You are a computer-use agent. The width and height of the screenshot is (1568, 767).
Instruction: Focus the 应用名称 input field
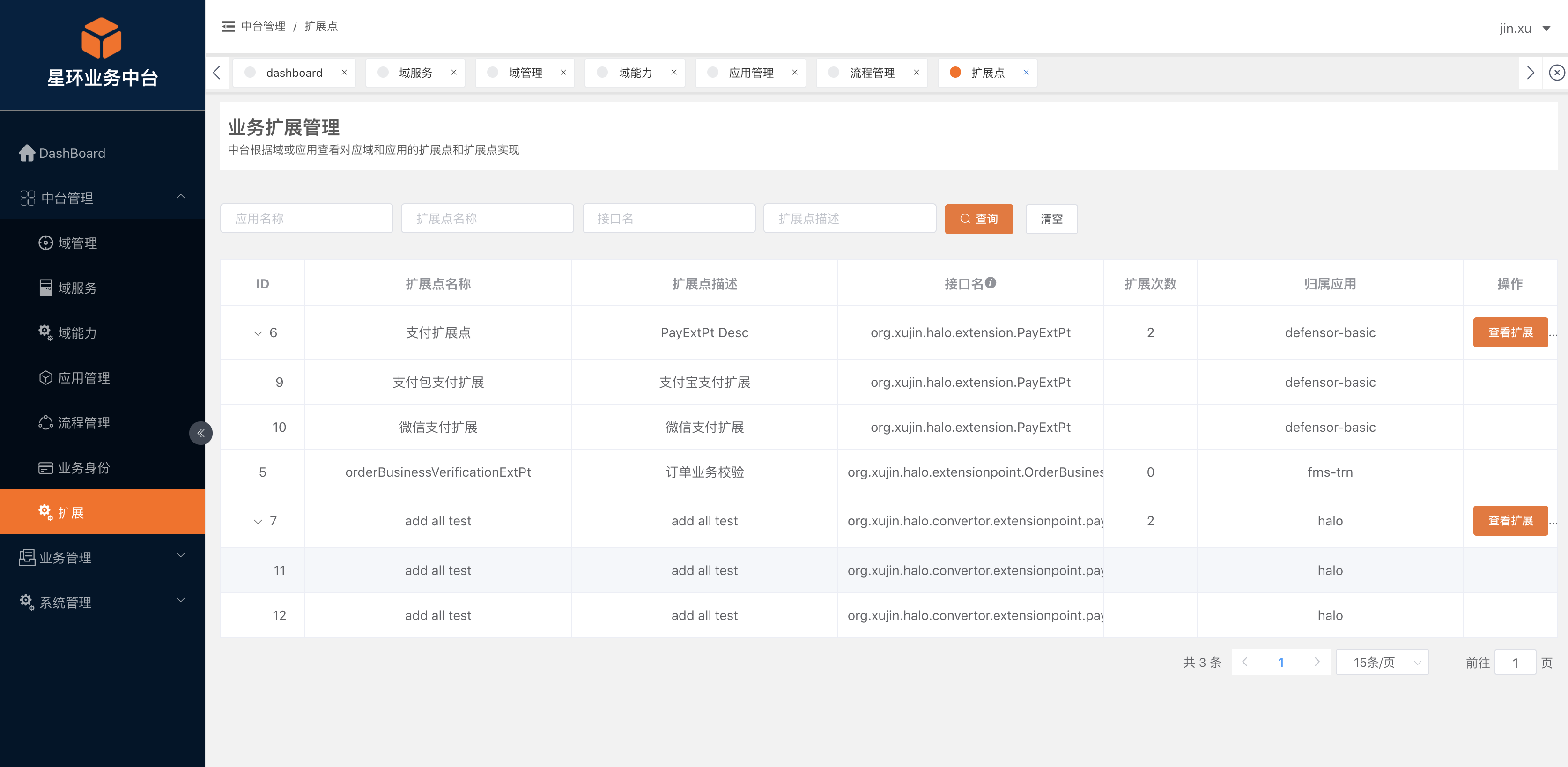tap(306, 219)
